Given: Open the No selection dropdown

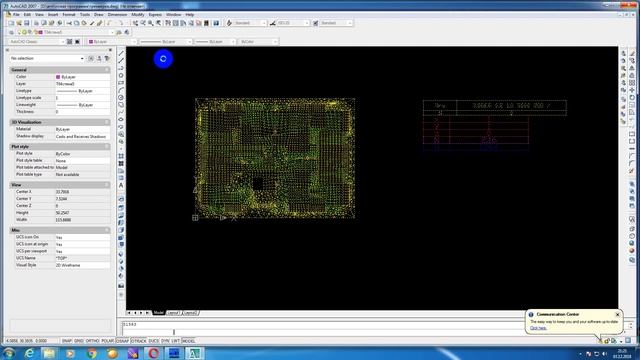Looking at the screenshot, I should tap(47, 58).
